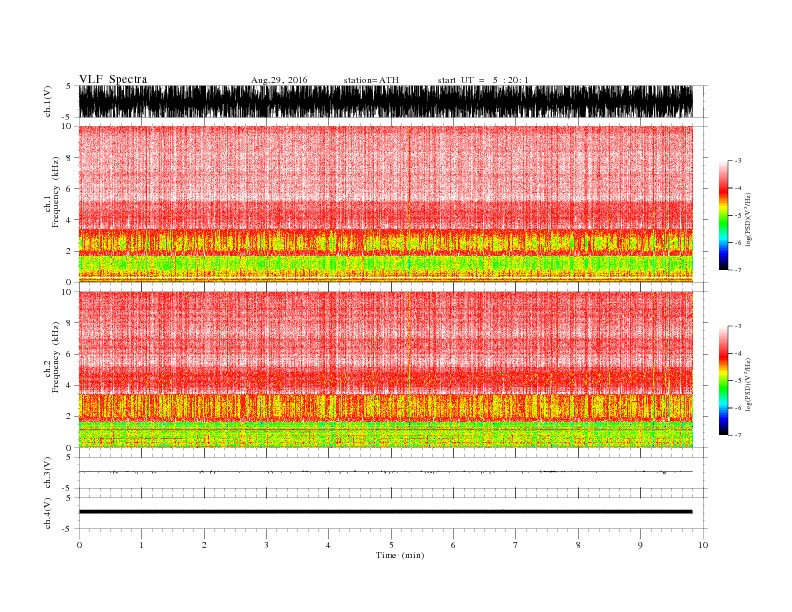Click the upper colorbar 'log(PSD)(V²/Hz)' label
Screen dimensions: 792x612
[x=748, y=219]
